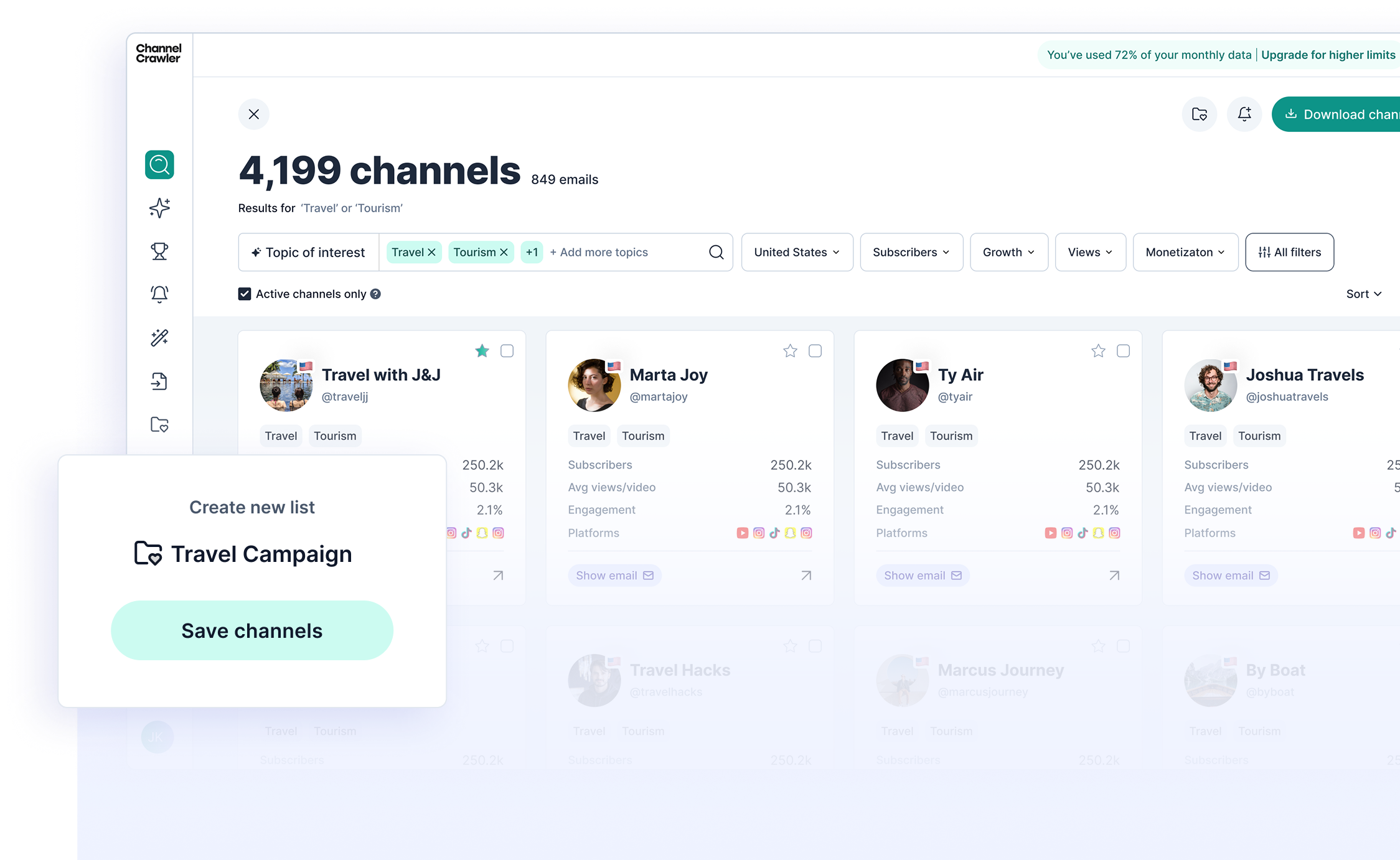Select the magic wand icon in sidebar
Screen dimensions: 1400x860
coord(159,337)
